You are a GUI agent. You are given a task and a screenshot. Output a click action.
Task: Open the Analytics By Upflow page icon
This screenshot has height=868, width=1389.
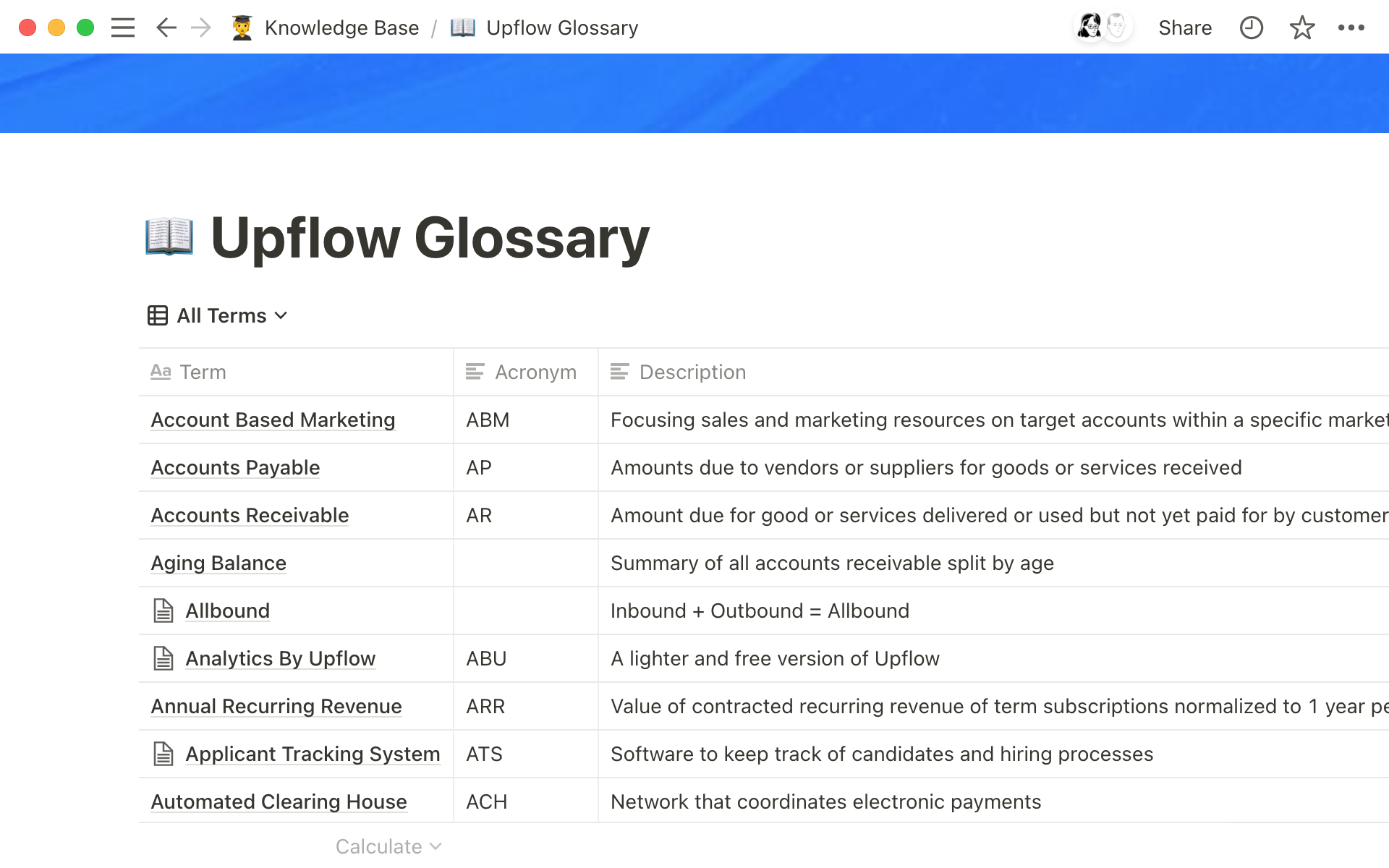coord(163,658)
